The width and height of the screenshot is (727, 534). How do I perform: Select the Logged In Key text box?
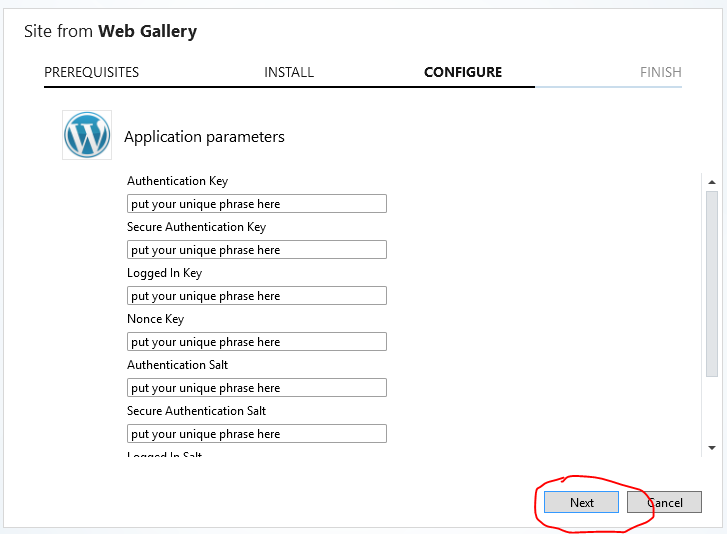coord(256,296)
